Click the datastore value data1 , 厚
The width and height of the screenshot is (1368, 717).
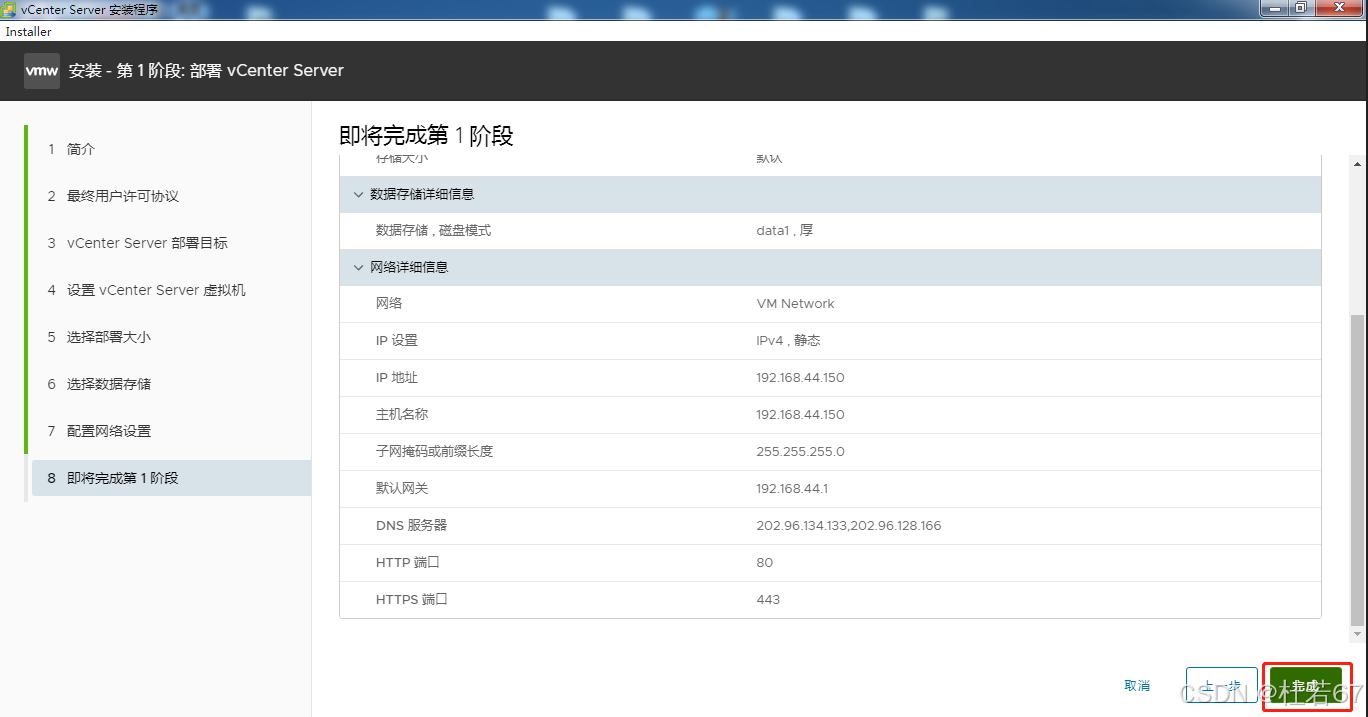(785, 231)
